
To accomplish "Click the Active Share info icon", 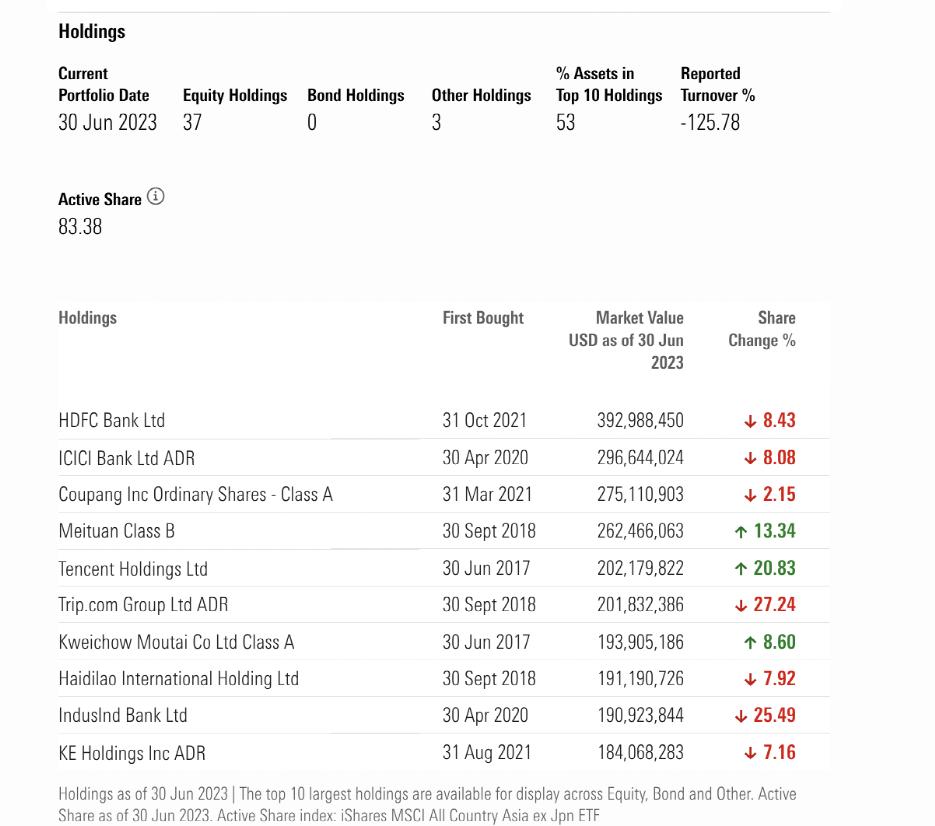I will [156, 196].
